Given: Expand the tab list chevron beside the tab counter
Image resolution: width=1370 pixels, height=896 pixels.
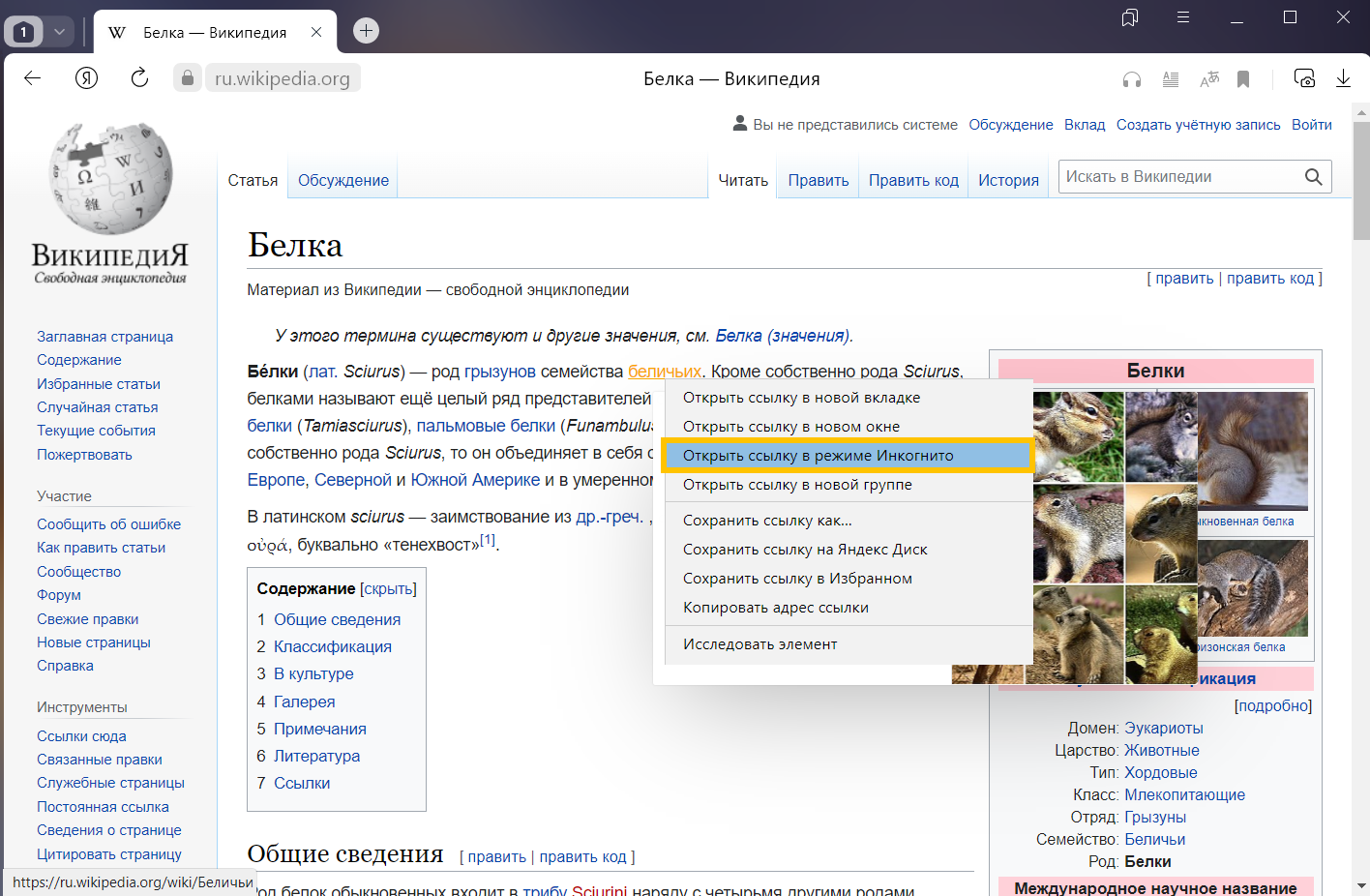Looking at the screenshot, I should (x=59, y=32).
